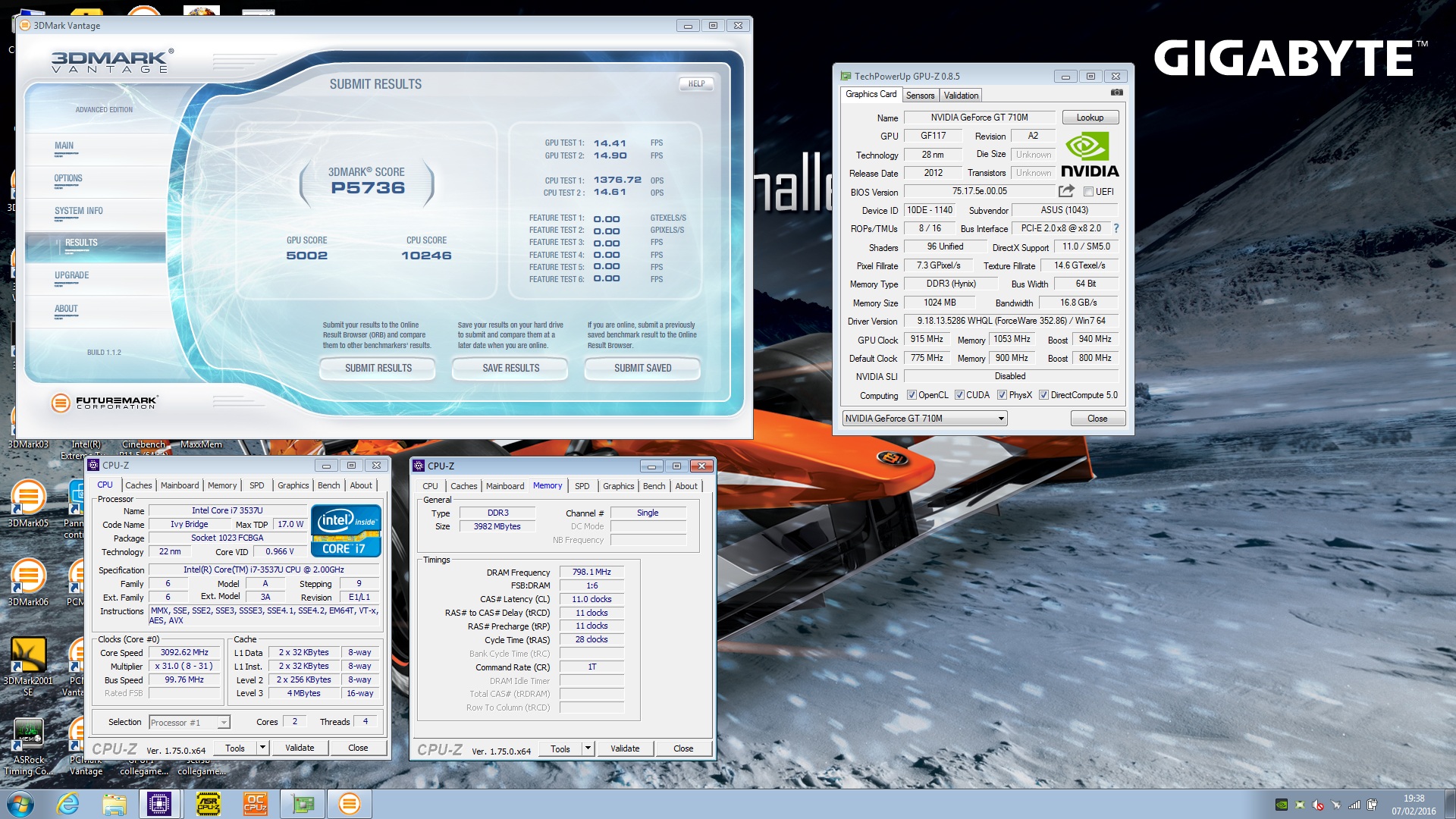Toggle CUDA checkbox in GPU-Z
Image resolution: width=1456 pixels, height=819 pixels.
coord(959,395)
